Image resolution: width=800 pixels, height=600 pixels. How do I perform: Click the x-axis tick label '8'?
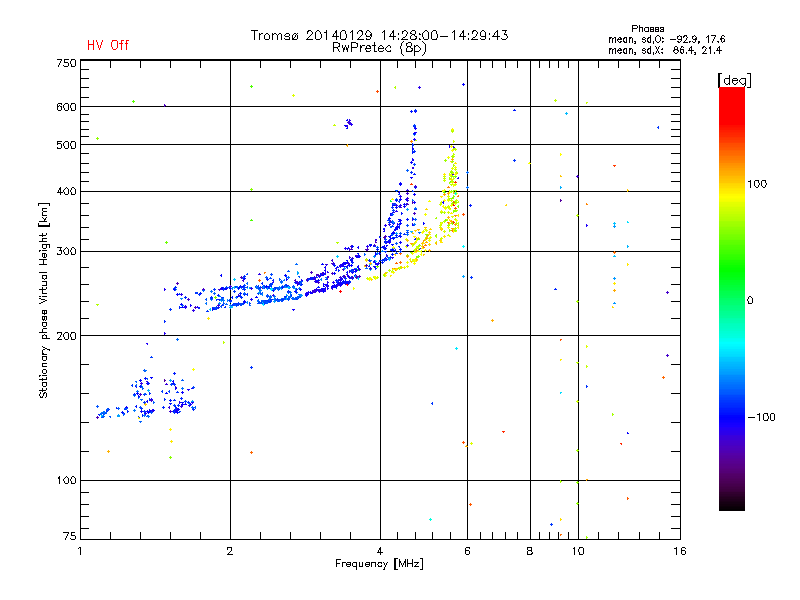[x=530, y=551]
